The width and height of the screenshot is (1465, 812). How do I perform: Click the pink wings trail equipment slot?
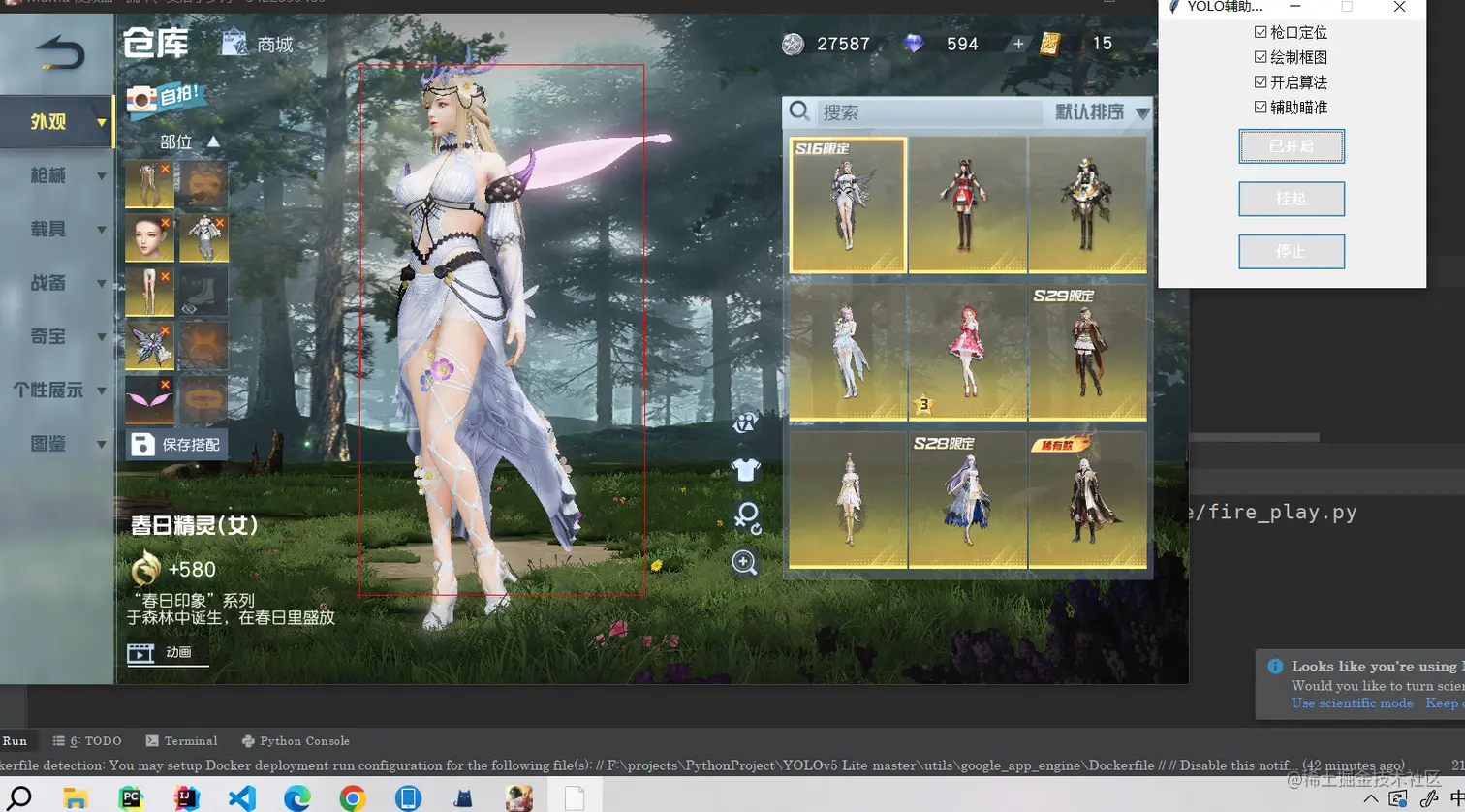click(149, 400)
